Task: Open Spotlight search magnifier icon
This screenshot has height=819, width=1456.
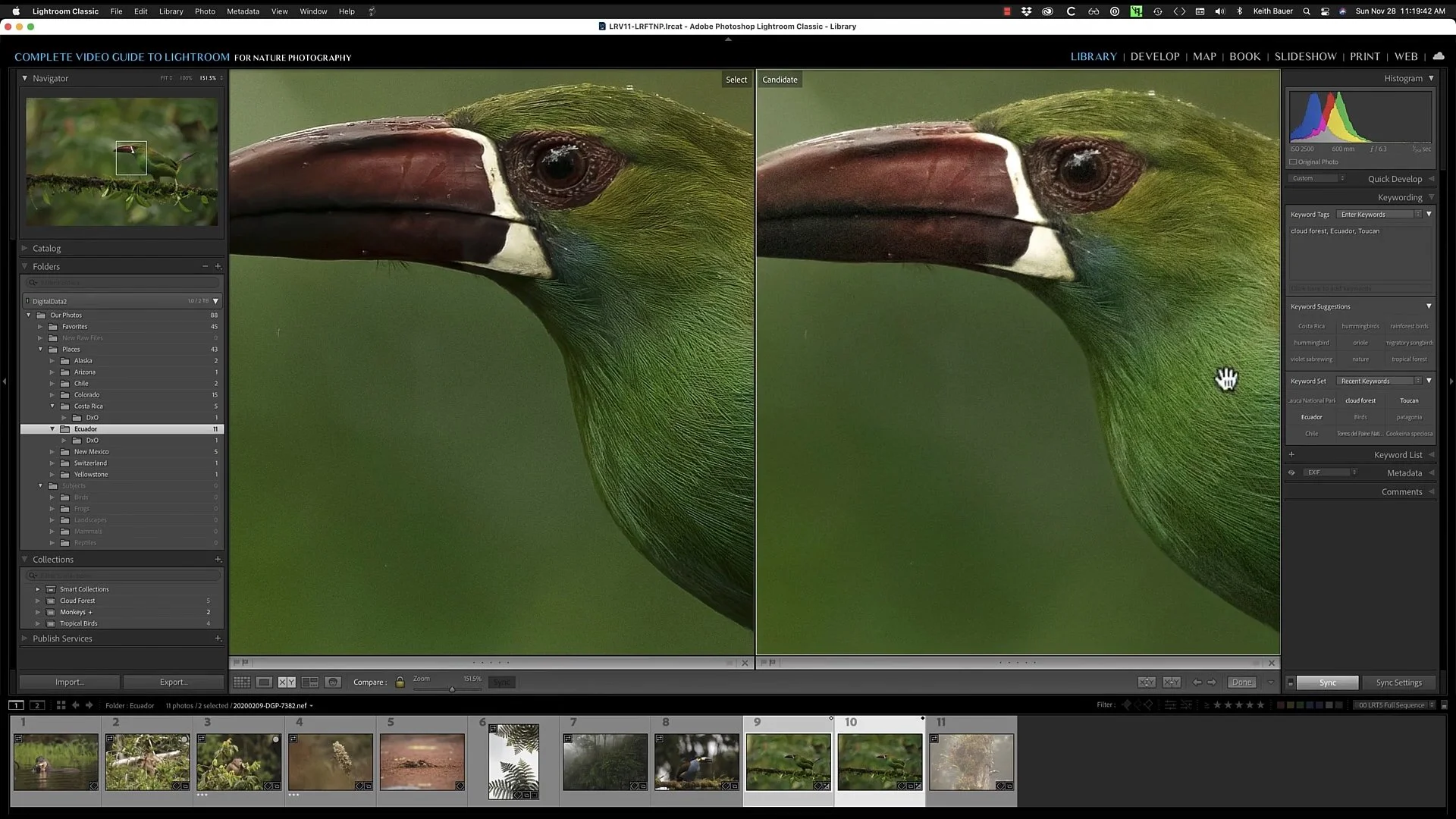Action: tap(1307, 11)
